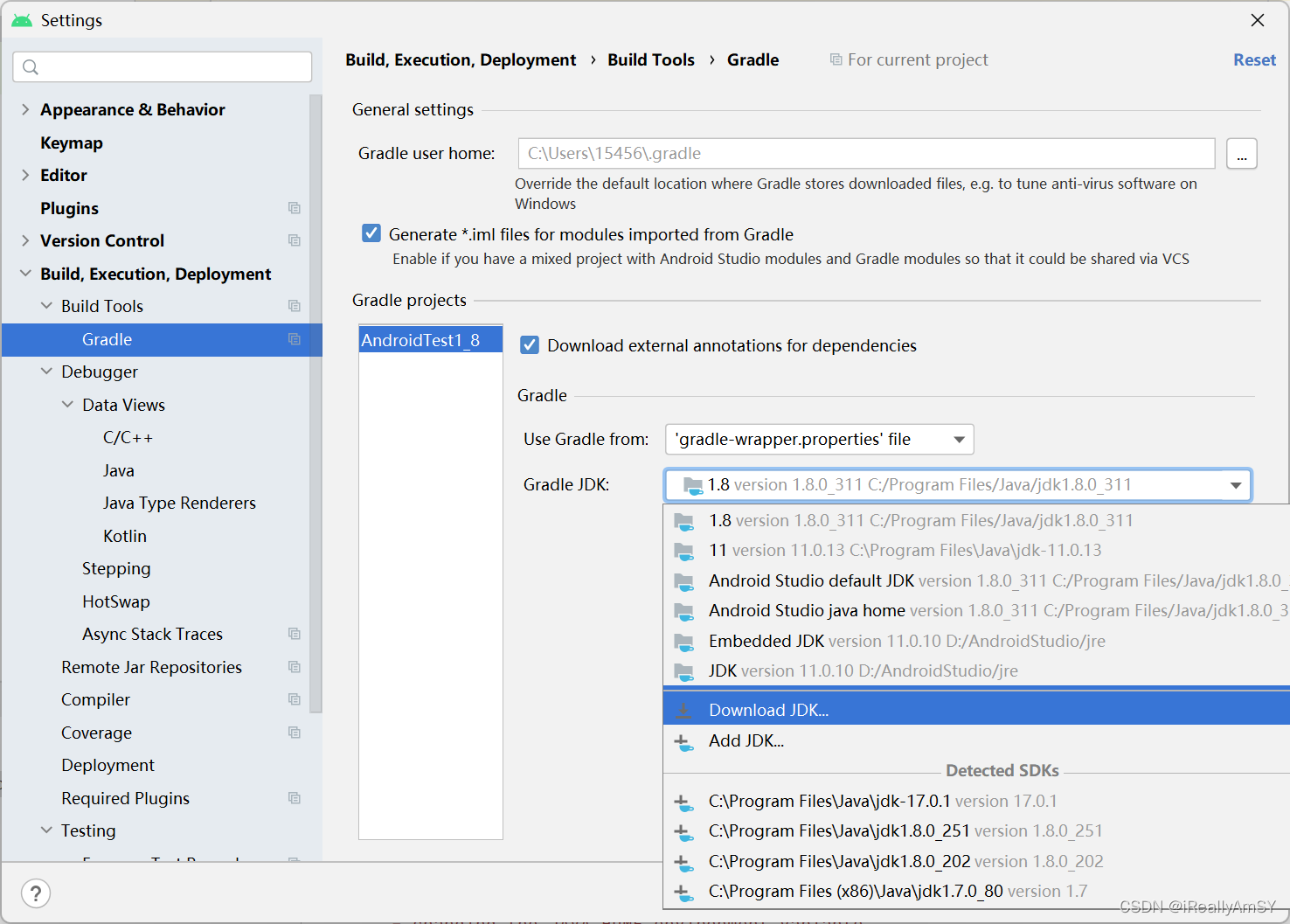Open the Stepping settings

tap(116, 568)
